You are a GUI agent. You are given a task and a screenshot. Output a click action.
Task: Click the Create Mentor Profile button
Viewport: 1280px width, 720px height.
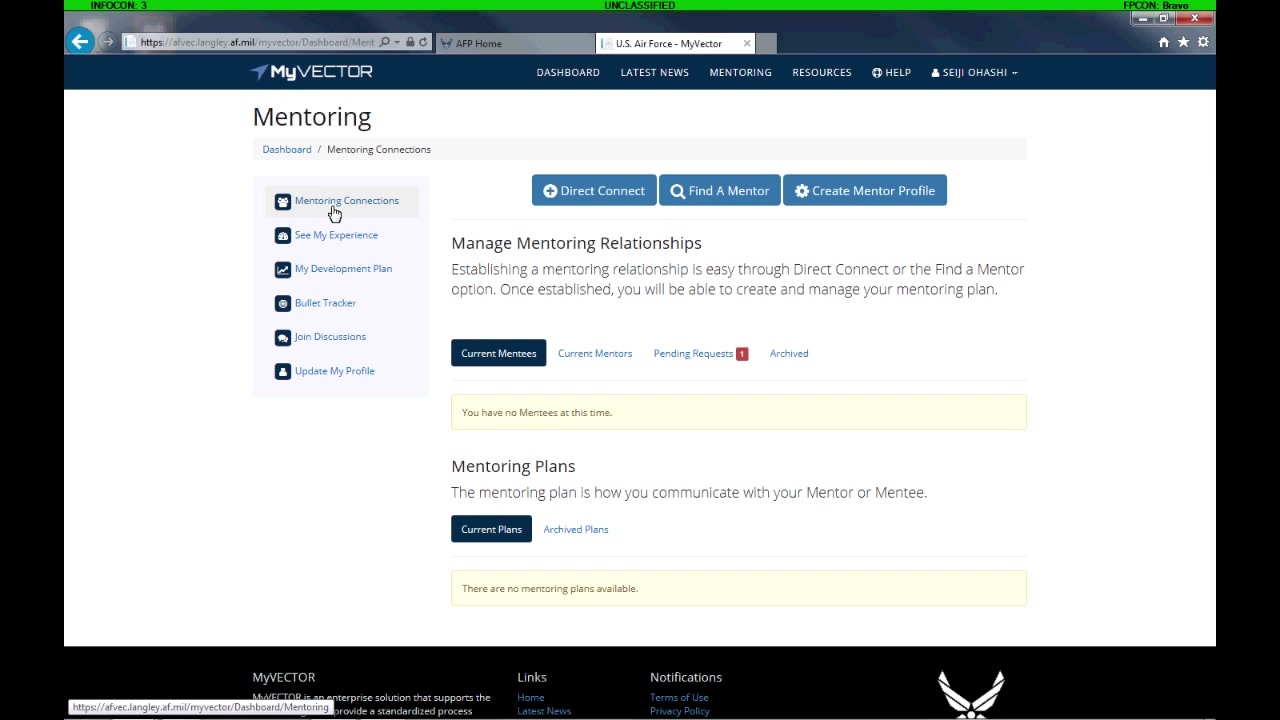click(x=865, y=191)
